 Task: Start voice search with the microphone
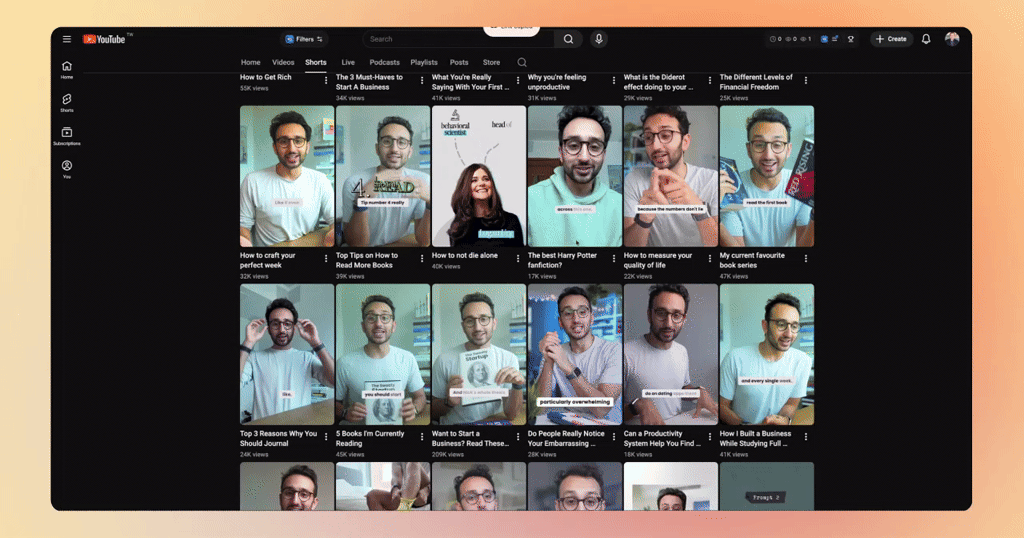click(x=598, y=39)
